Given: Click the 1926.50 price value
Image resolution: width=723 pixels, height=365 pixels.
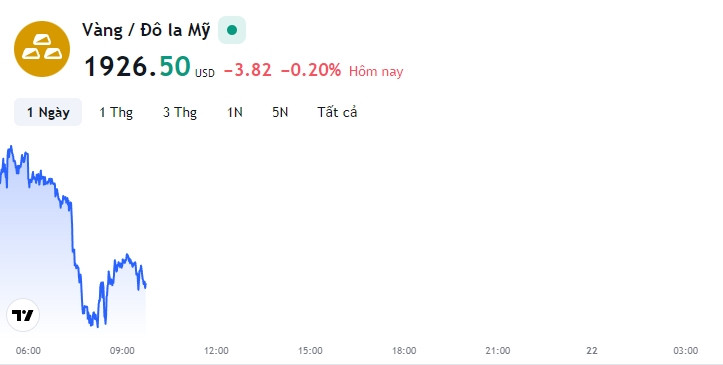Looking at the screenshot, I should (137, 66).
